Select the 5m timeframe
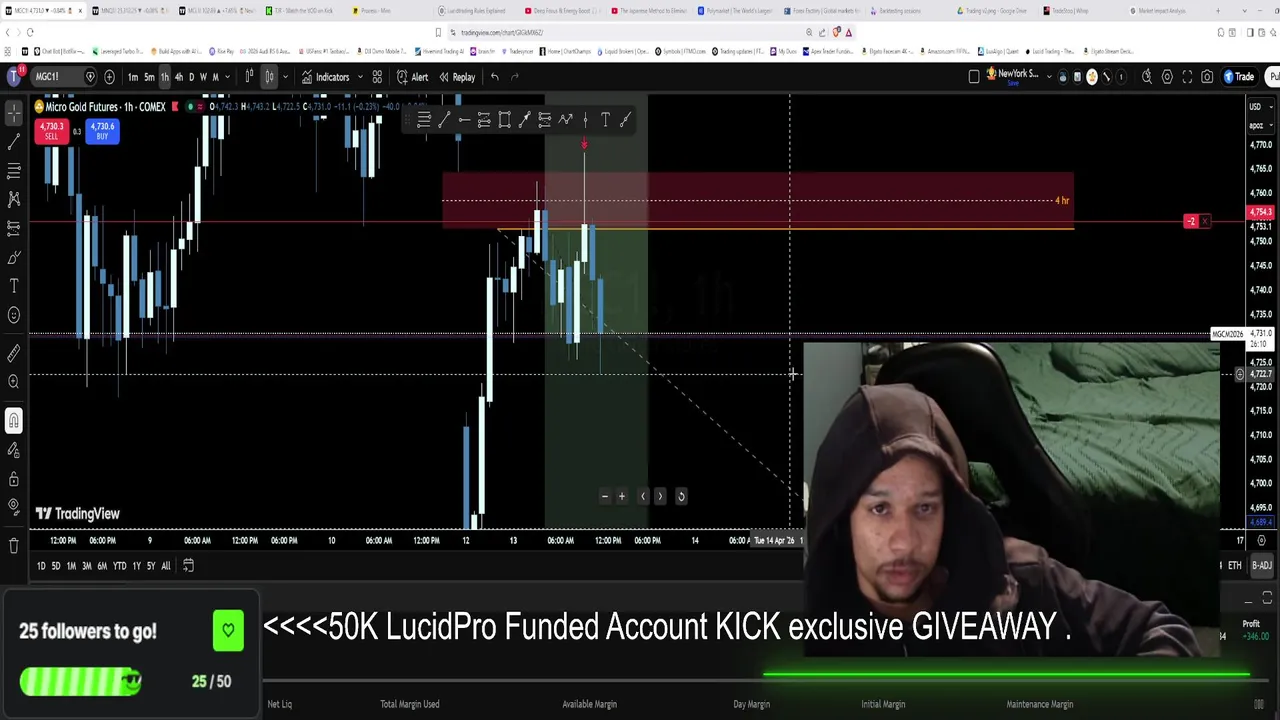Image resolution: width=1280 pixels, height=720 pixels. [x=149, y=77]
